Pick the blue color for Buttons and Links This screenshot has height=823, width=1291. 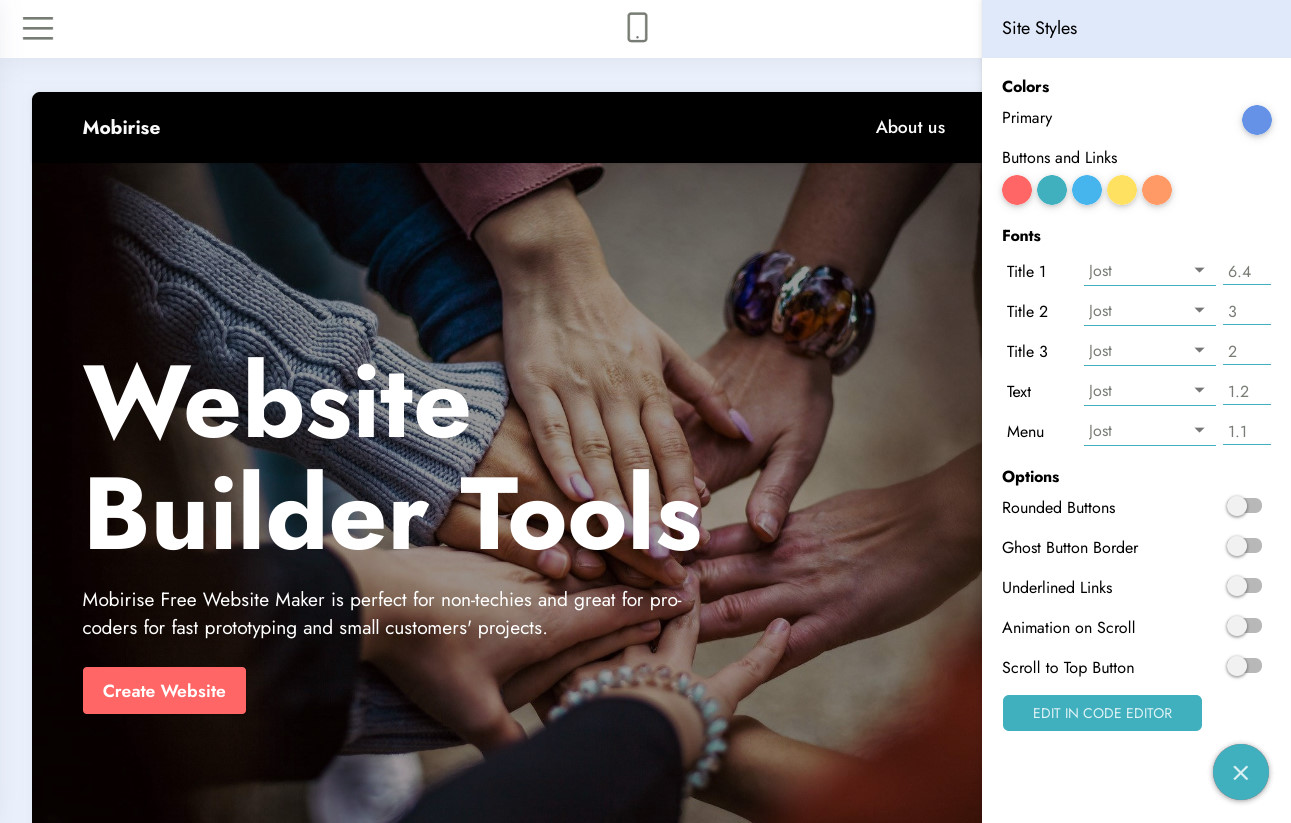coord(1086,190)
